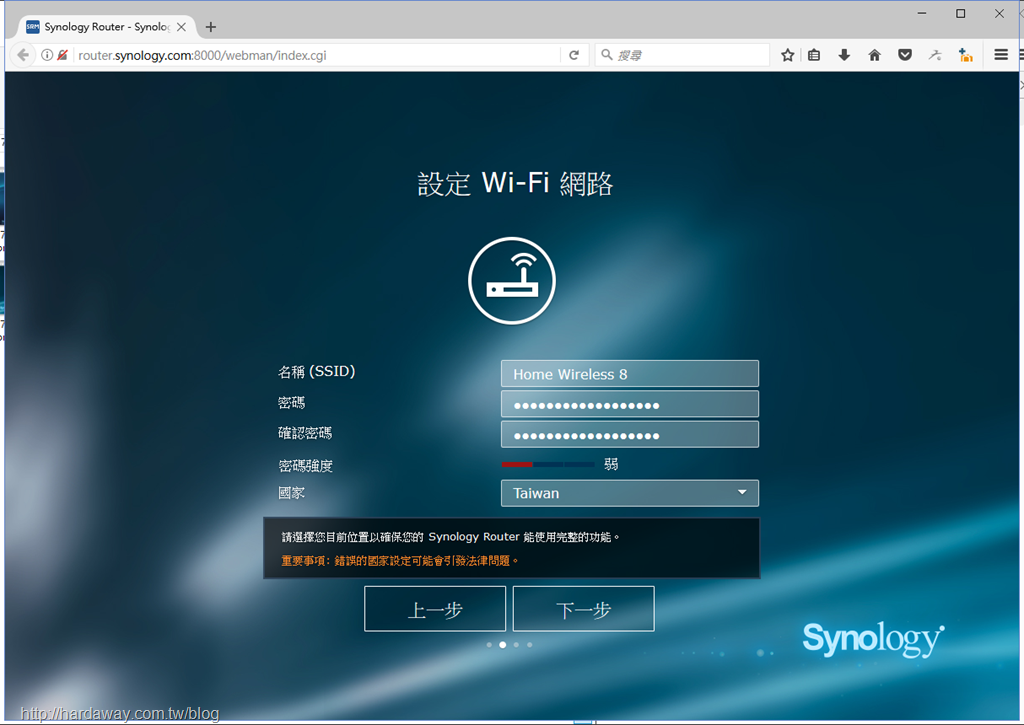
Task: Select the first setup step dot
Action: pos(489,645)
